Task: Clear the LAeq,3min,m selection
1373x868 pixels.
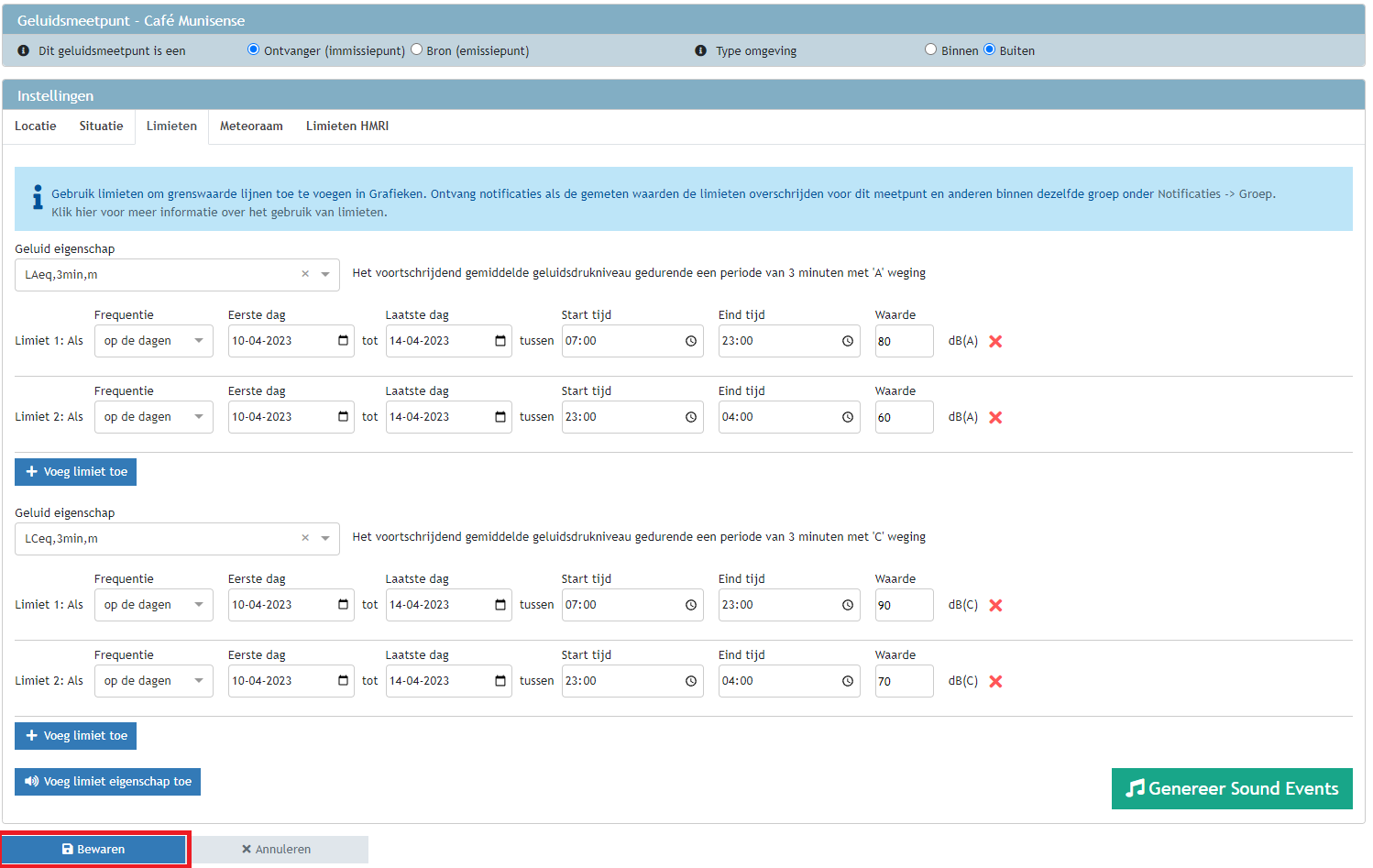Action: (305, 274)
